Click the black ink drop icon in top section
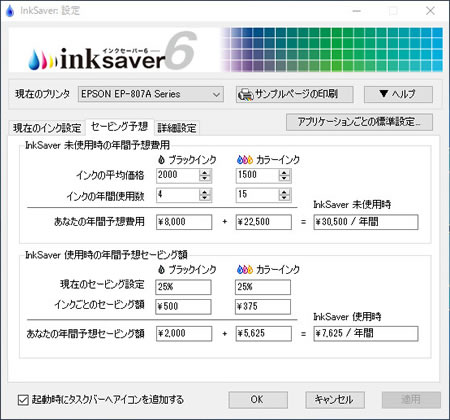 click(161, 160)
